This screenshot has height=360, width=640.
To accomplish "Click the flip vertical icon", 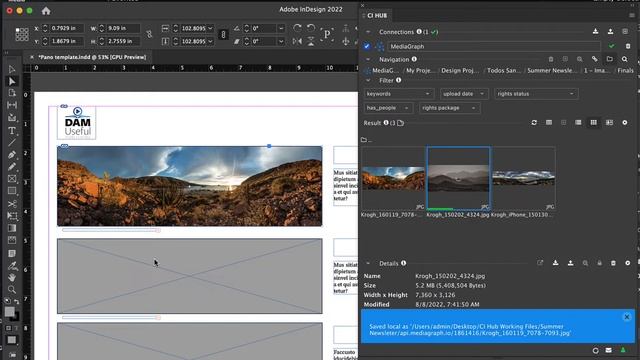I will click(311, 41).
